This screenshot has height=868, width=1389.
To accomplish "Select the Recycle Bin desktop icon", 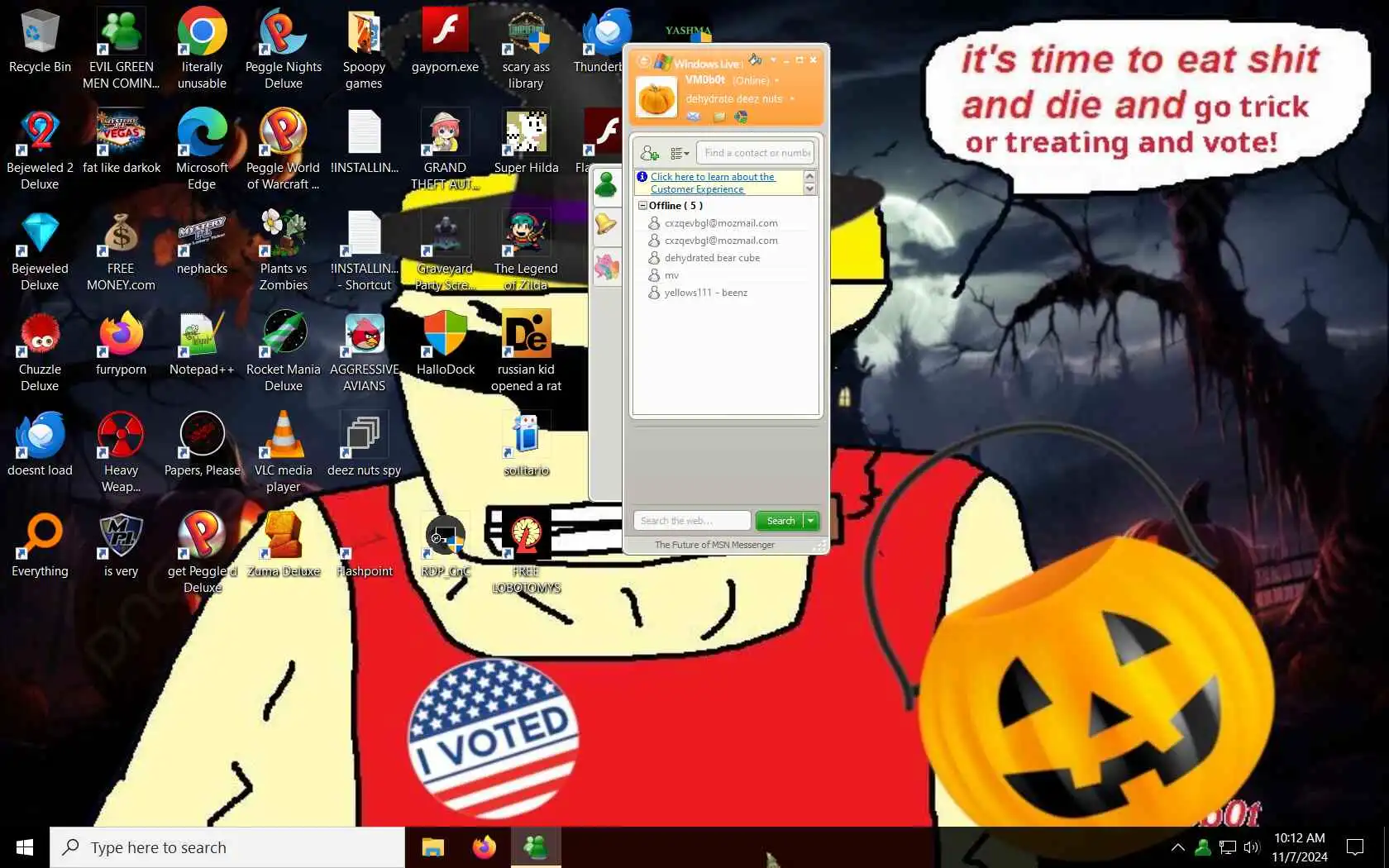I will tap(40, 41).
